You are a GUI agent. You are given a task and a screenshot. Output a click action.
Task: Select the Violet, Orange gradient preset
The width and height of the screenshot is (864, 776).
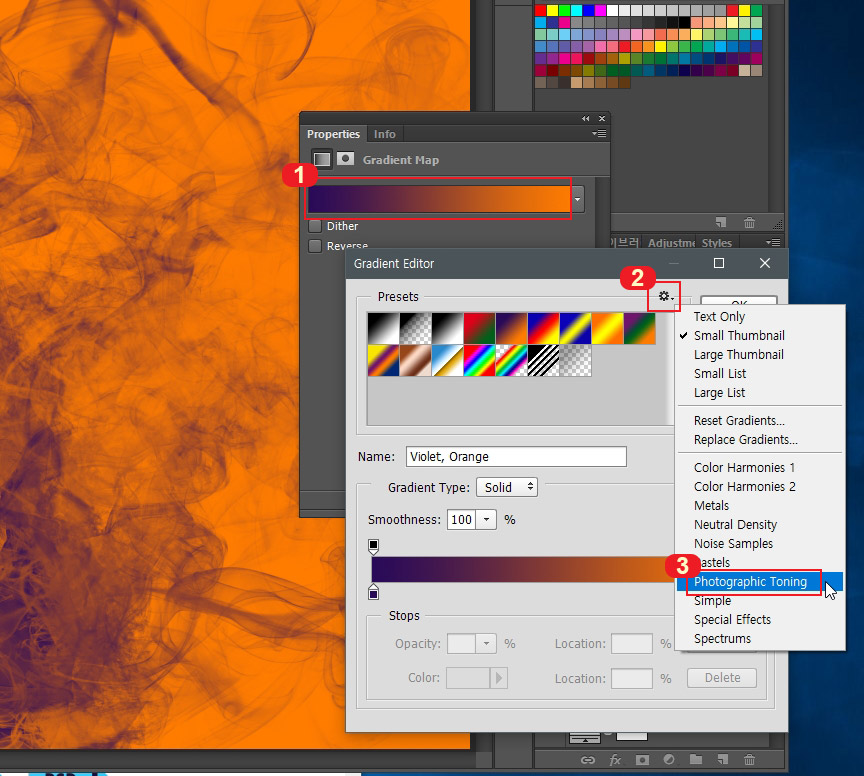click(511, 328)
